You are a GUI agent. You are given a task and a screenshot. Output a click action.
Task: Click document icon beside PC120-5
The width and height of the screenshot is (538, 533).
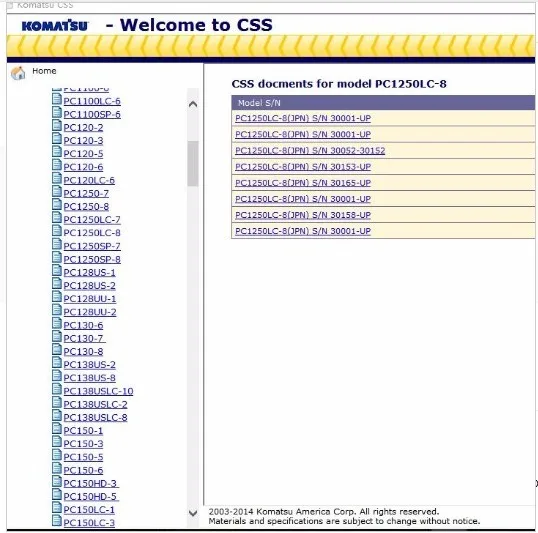click(x=57, y=152)
